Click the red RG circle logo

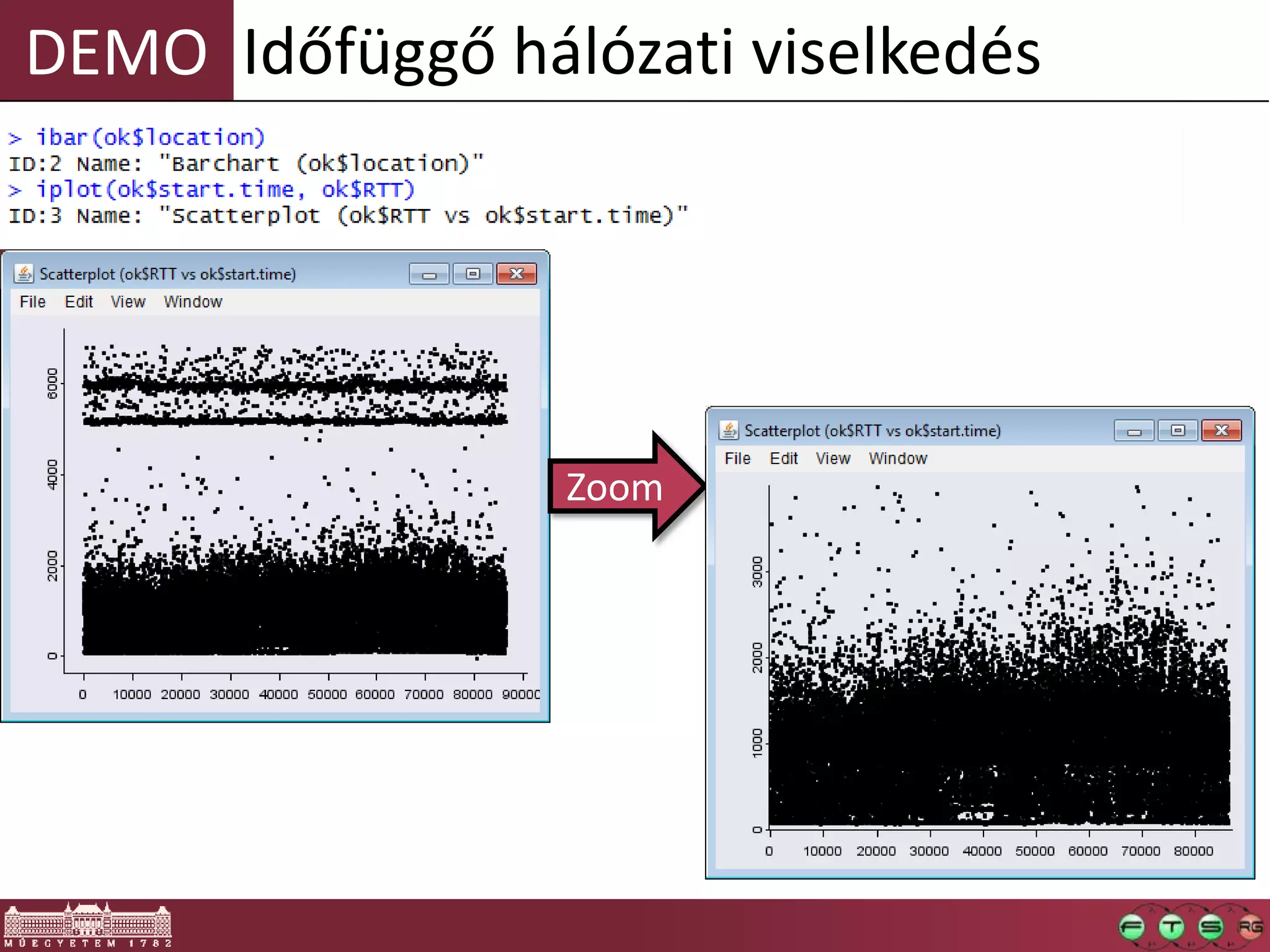click(1250, 927)
